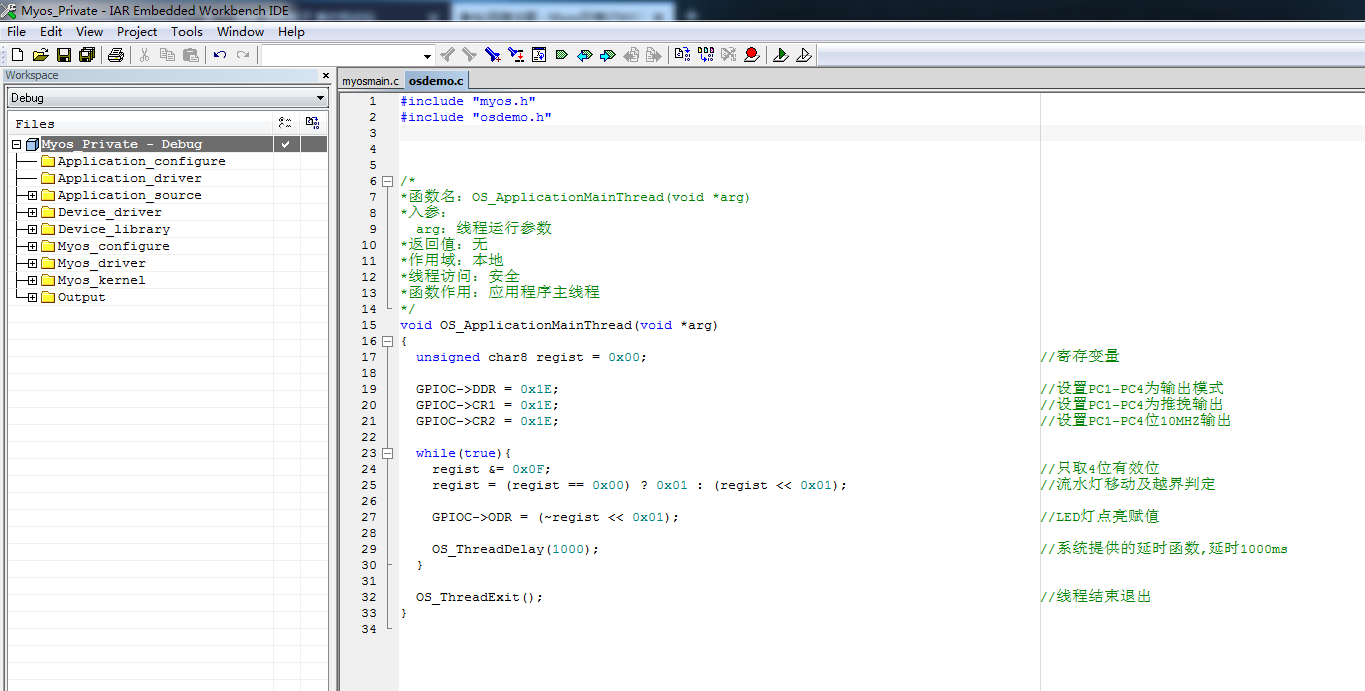The height and width of the screenshot is (691, 1365).
Task: Create a new document from toolbar
Action: pyautogui.click(x=17, y=55)
